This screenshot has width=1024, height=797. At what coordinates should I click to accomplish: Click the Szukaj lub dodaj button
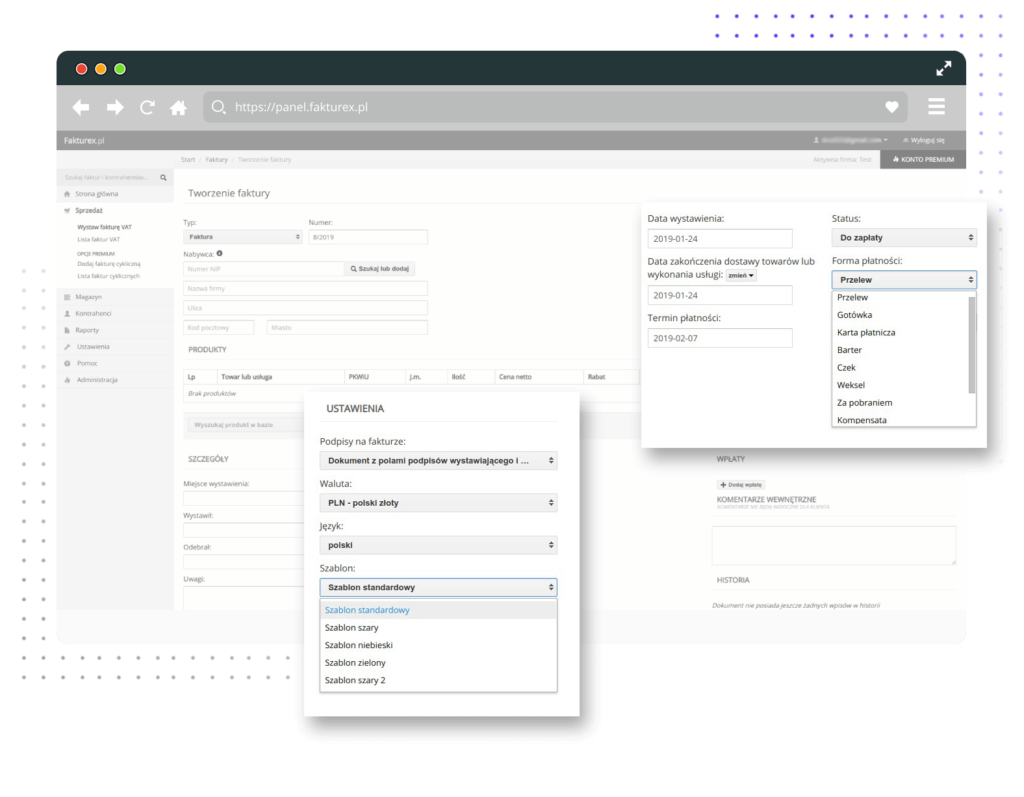point(379,269)
